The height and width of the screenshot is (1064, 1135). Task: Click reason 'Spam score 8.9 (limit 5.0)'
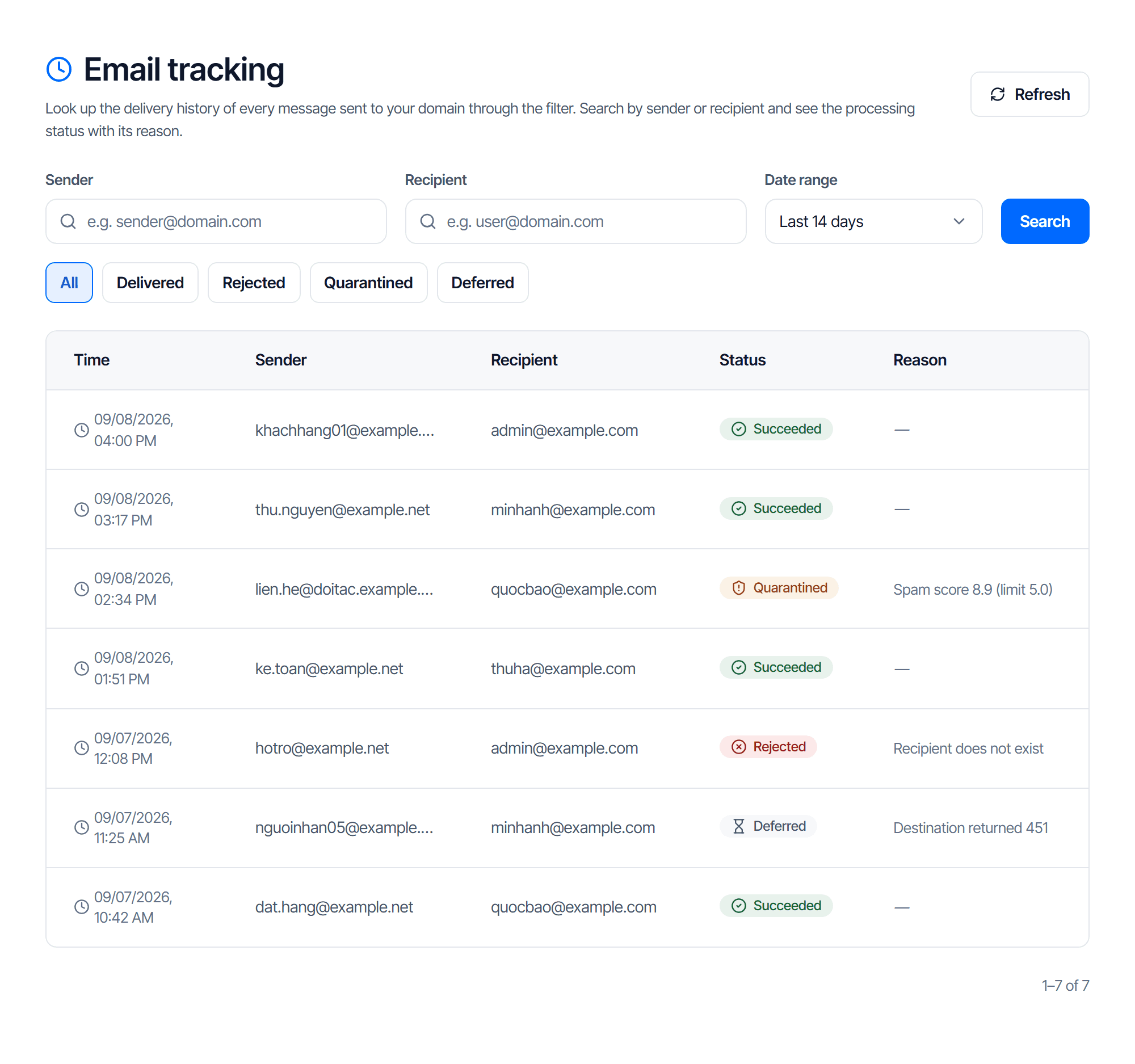pyautogui.click(x=972, y=589)
